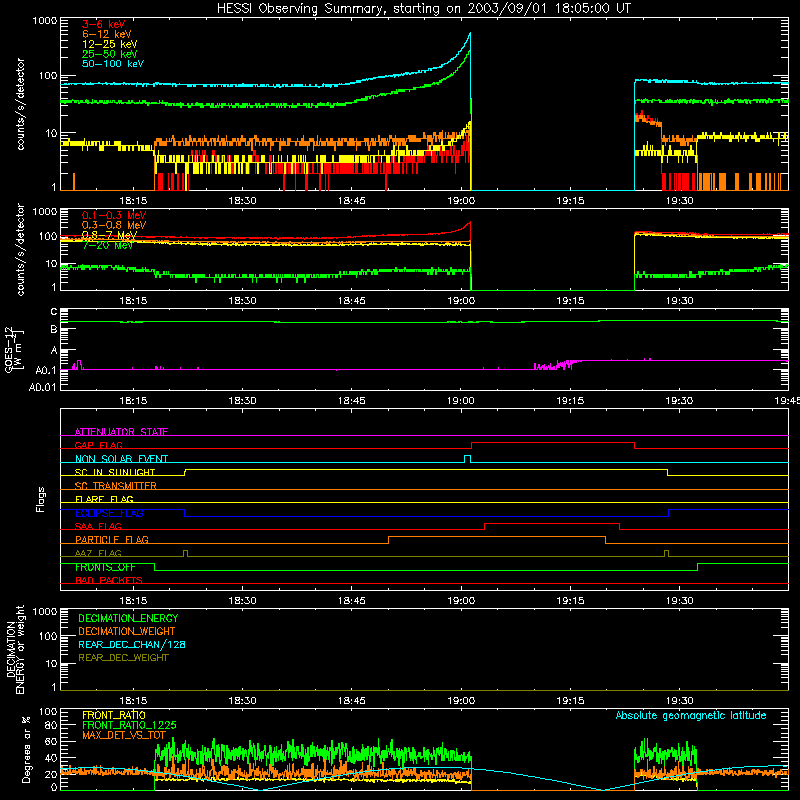
Task: Click the DECIMATION_ENERGY legend label
Action: (128, 618)
